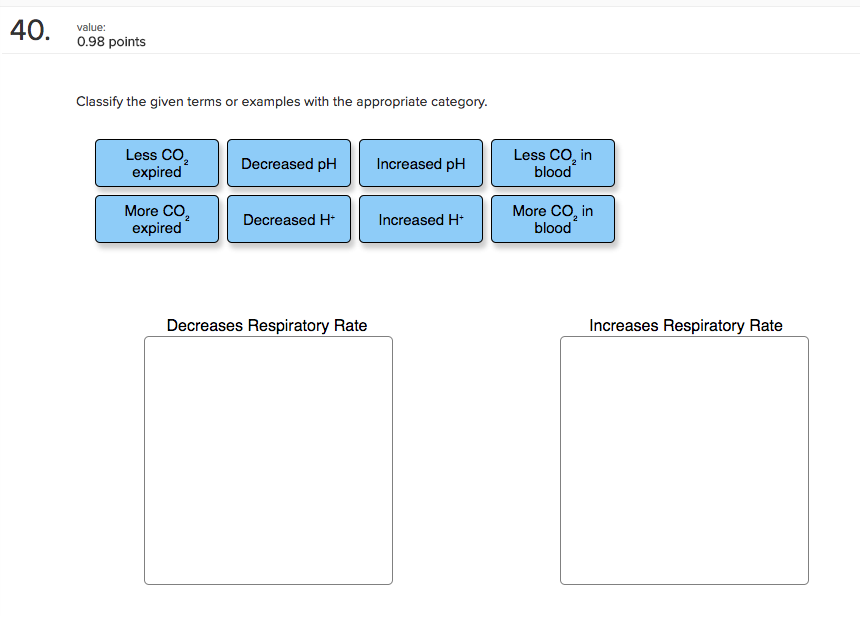Image resolution: width=860 pixels, height=617 pixels.
Task: Select the "Less CO2 expired" tile
Action: (157, 163)
